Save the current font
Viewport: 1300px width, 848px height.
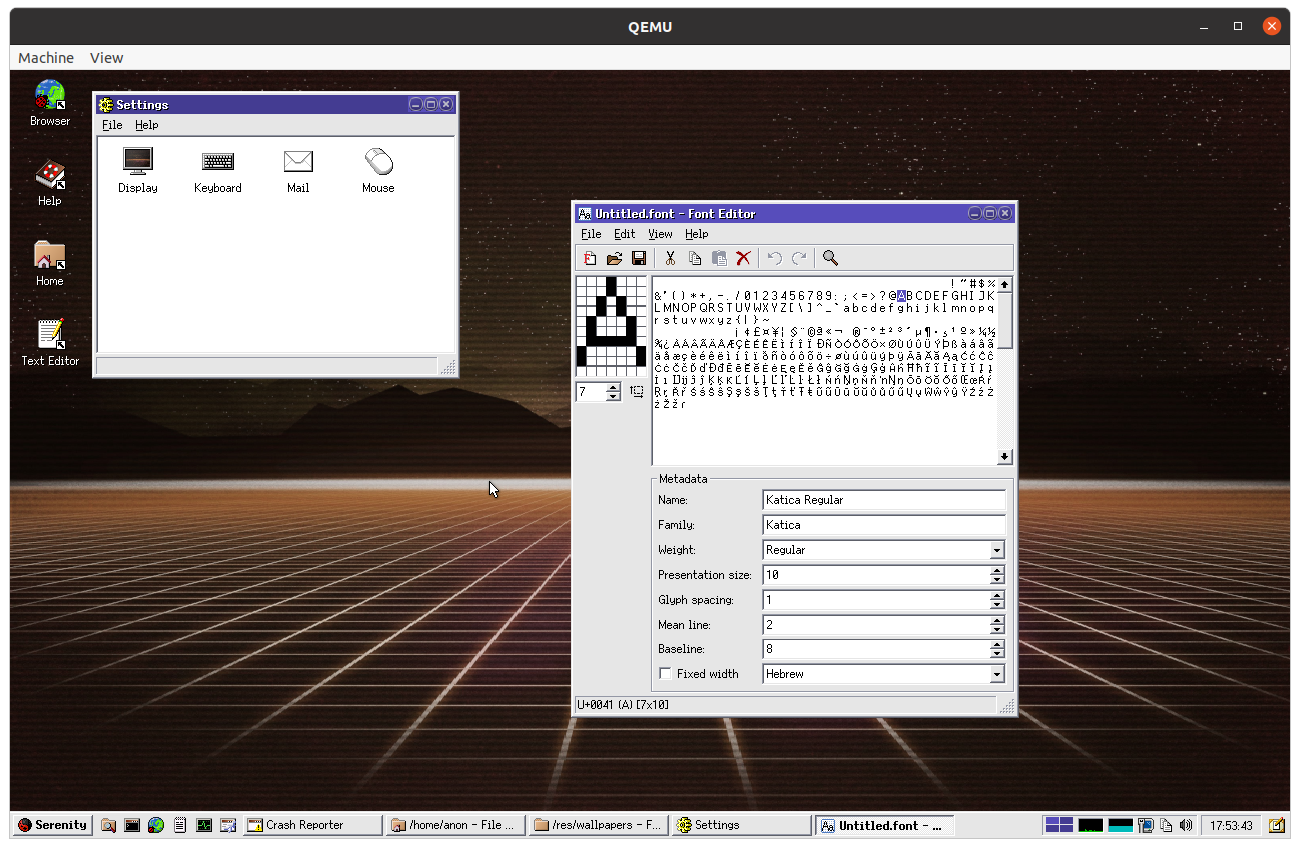click(639, 258)
